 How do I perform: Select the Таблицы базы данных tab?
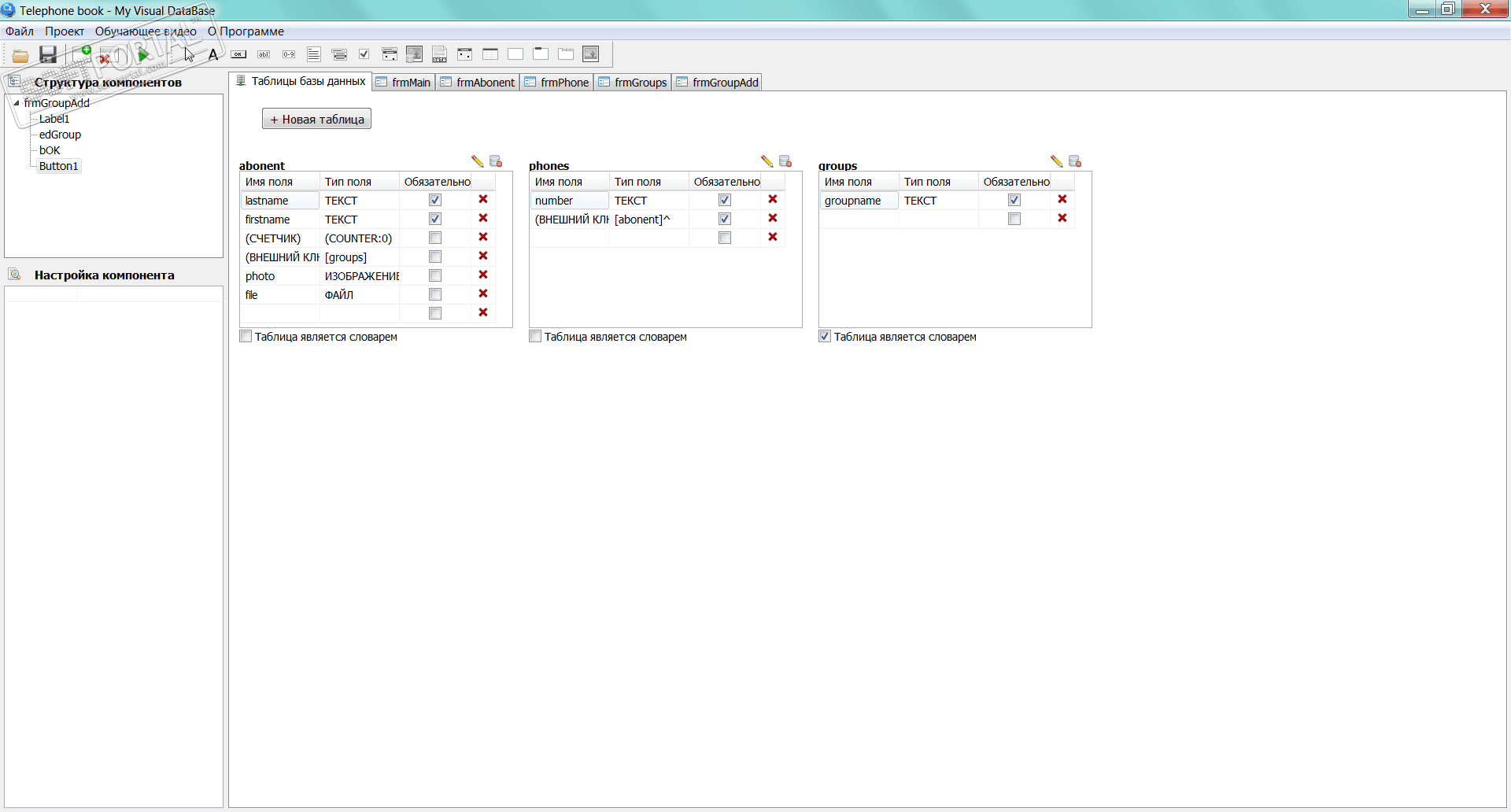301,82
